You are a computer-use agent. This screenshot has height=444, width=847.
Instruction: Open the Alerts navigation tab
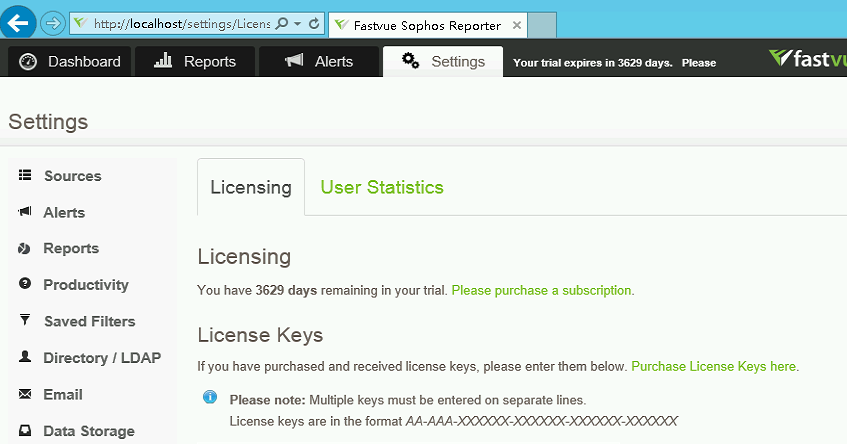click(319, 62)
